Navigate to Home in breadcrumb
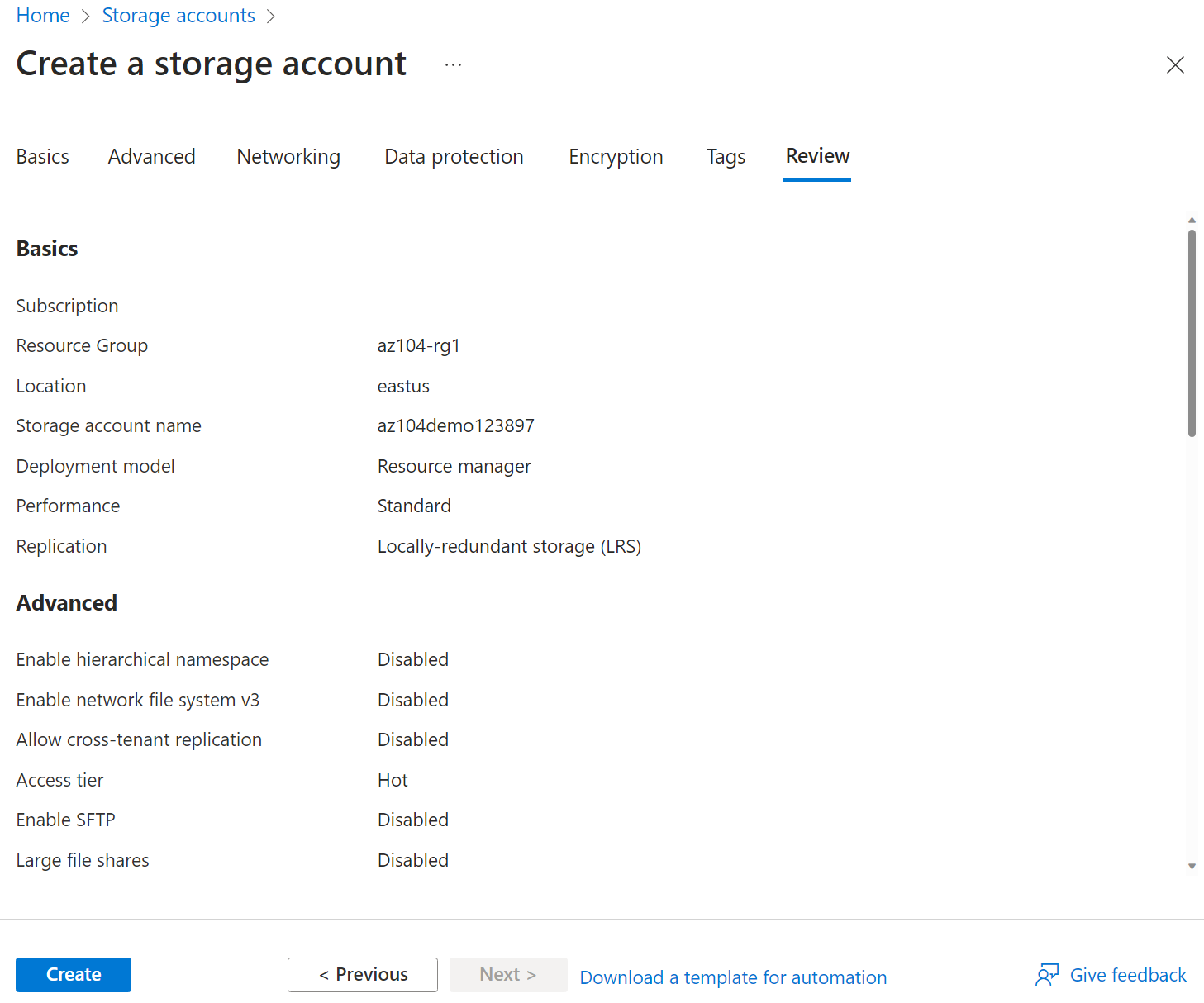 point(43,16)
